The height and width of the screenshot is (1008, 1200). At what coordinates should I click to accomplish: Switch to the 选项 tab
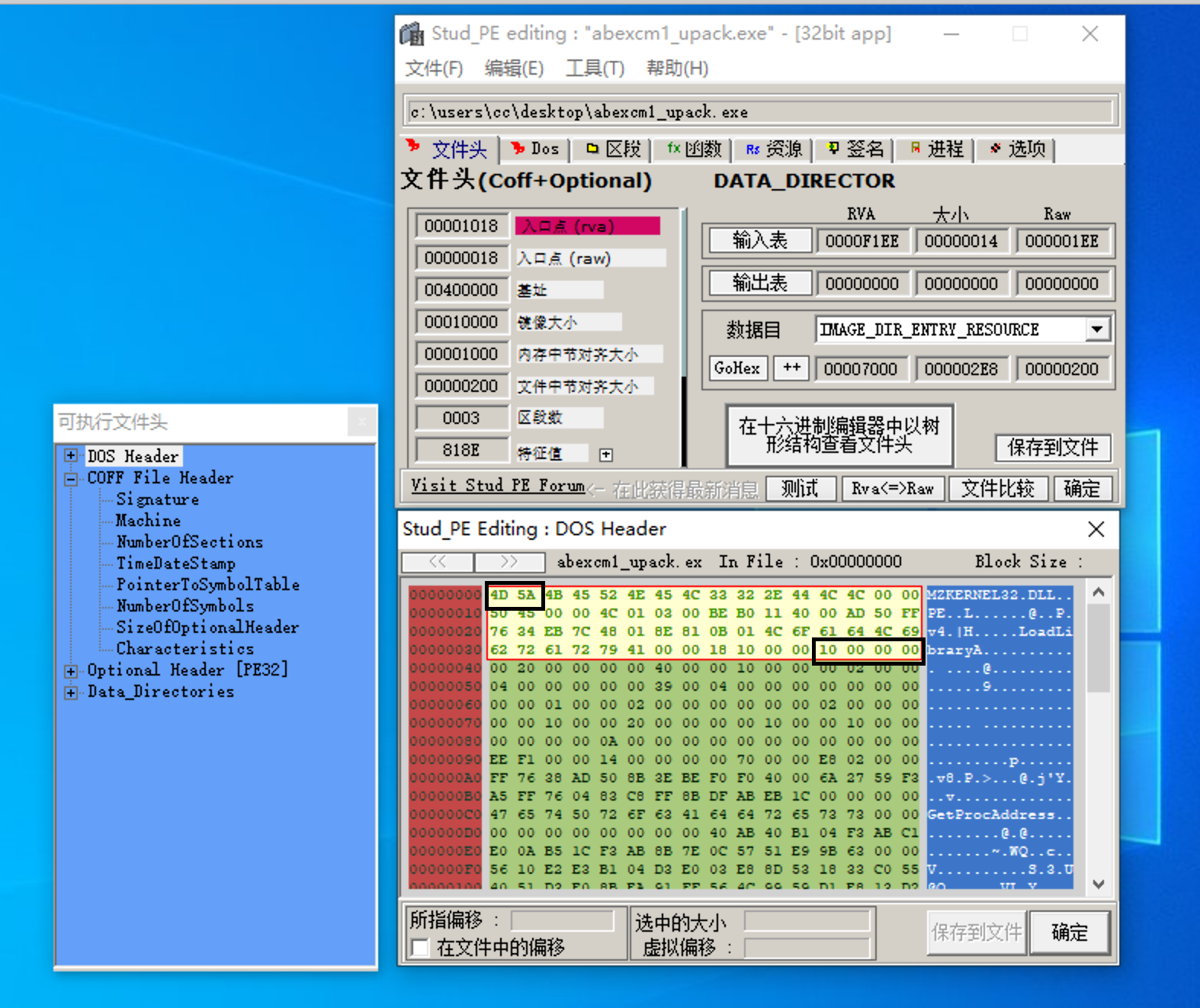1017,149
